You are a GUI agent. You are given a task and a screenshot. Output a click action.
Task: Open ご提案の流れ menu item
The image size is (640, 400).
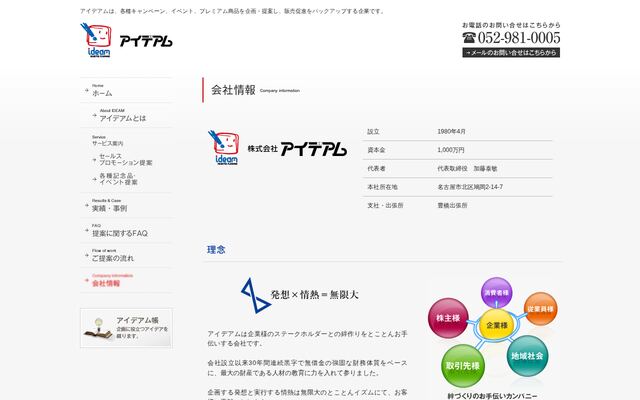coord(113,258)
